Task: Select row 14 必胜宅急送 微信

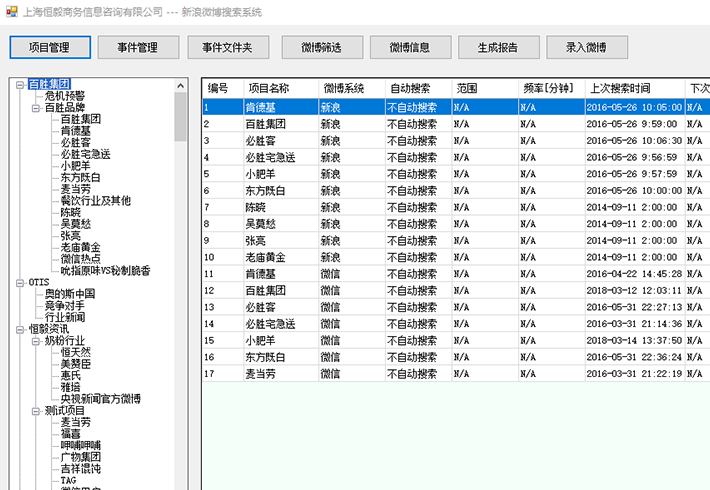Action: tap(456, 324)
